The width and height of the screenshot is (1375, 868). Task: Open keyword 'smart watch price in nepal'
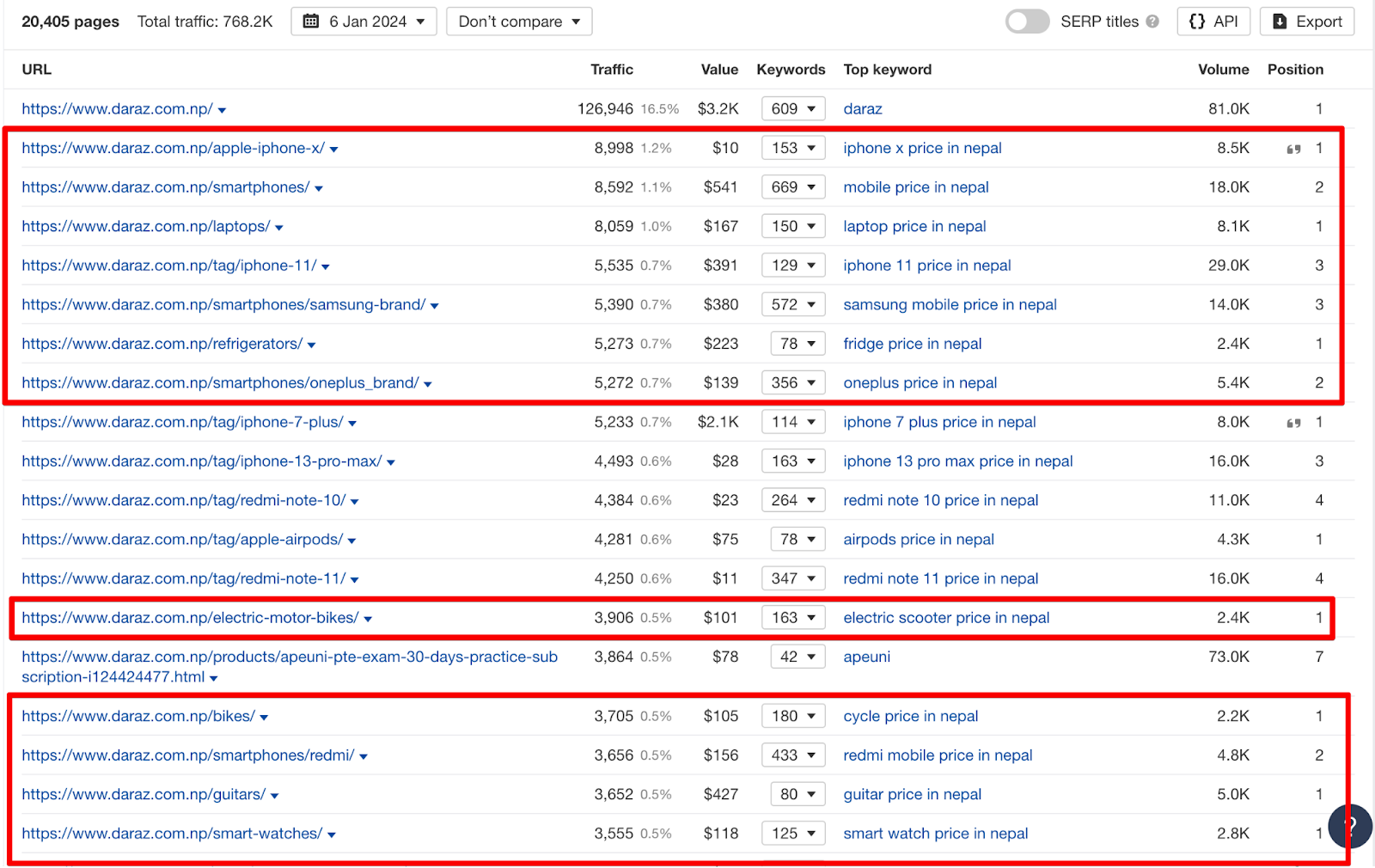[936, 834]
